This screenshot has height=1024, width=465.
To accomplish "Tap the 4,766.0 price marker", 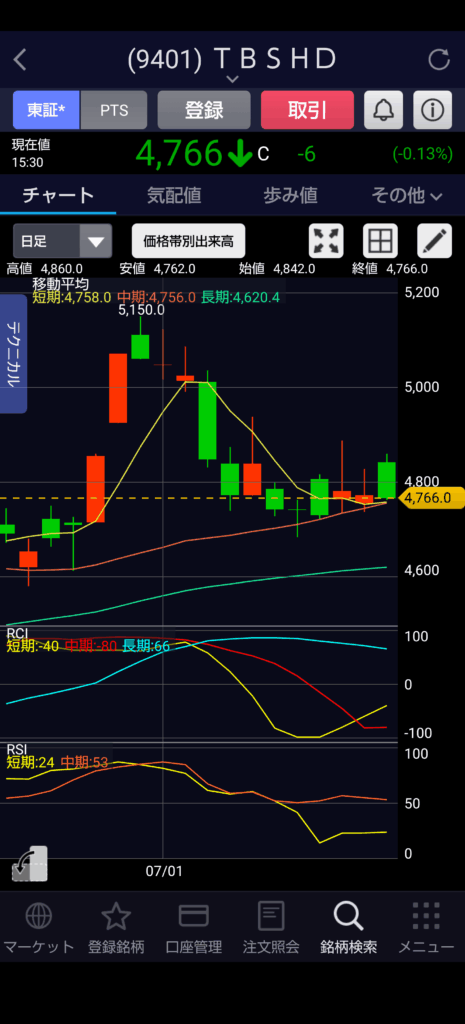I will pos(432,498).
